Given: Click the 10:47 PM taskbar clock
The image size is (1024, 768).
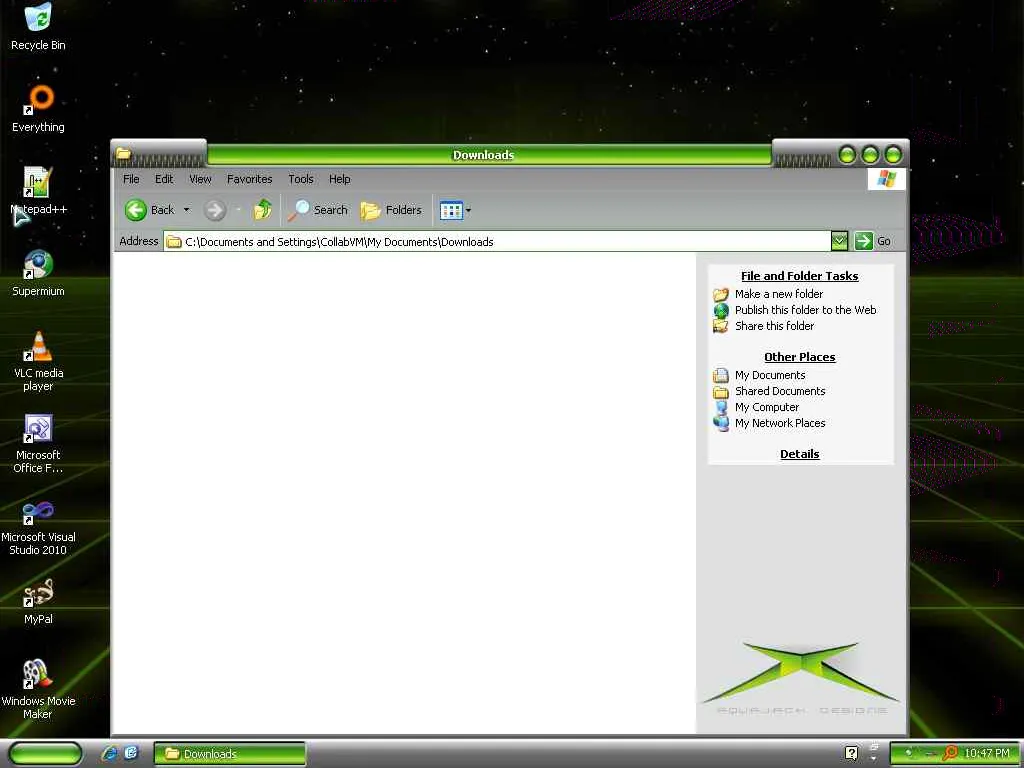Looking at the screenshot, I should click(x=987, y=754).
